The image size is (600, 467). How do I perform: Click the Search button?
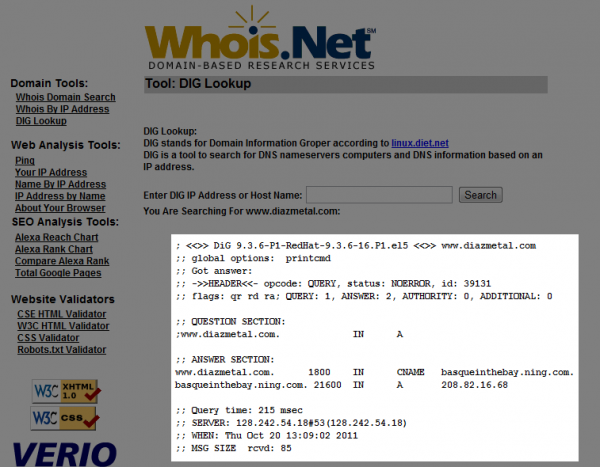[x=481, y=195]
